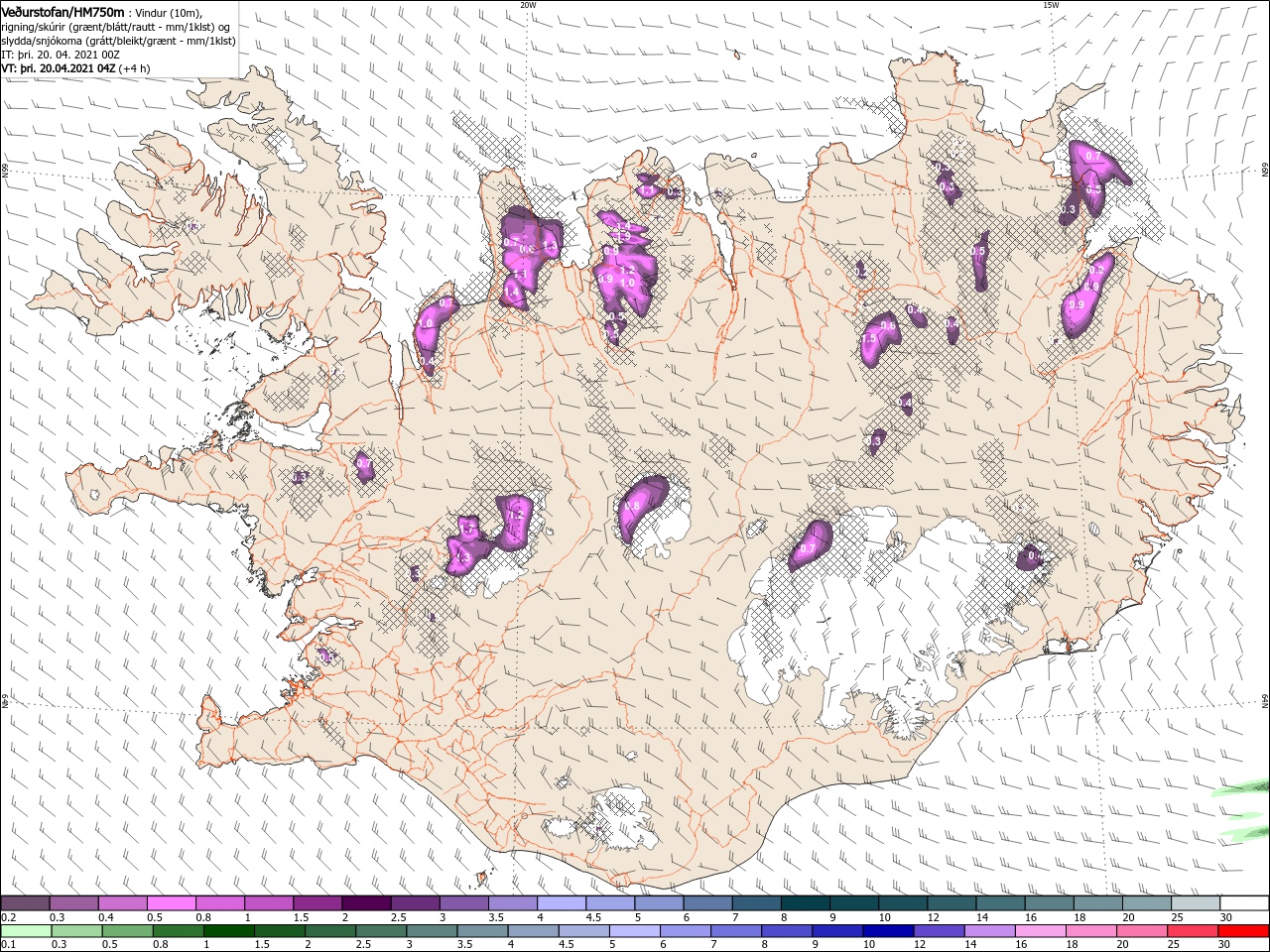
Task: Pick the medium green rain swatch at 0.5
Action: pyautogui.click(x=127, y=931)
